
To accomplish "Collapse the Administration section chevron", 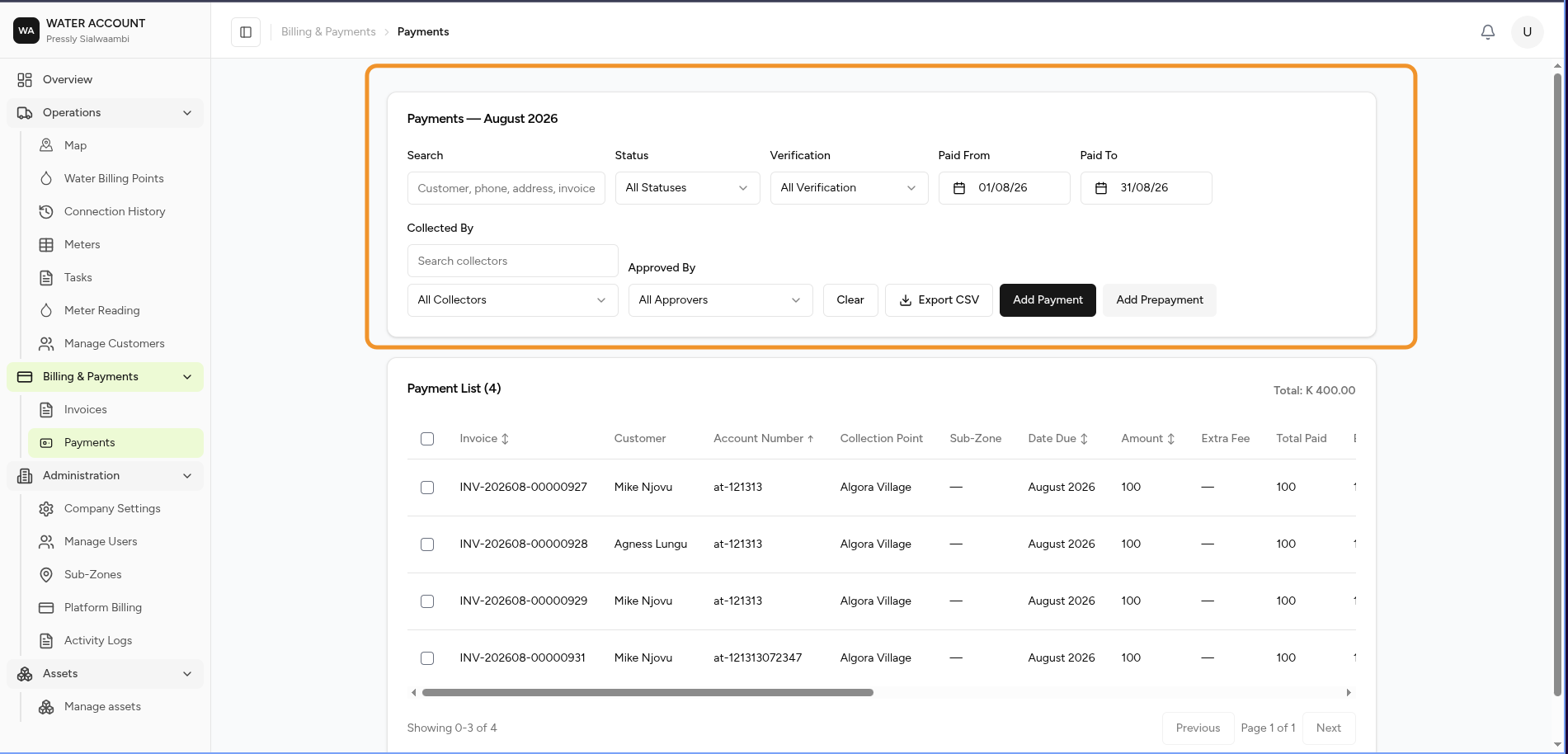I will coord(187,476).
